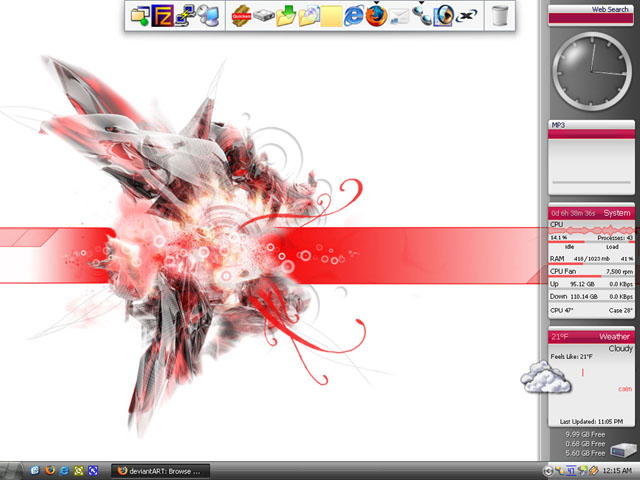
Task: Click the "Cloudy" weather condition text
Action: 620,349
